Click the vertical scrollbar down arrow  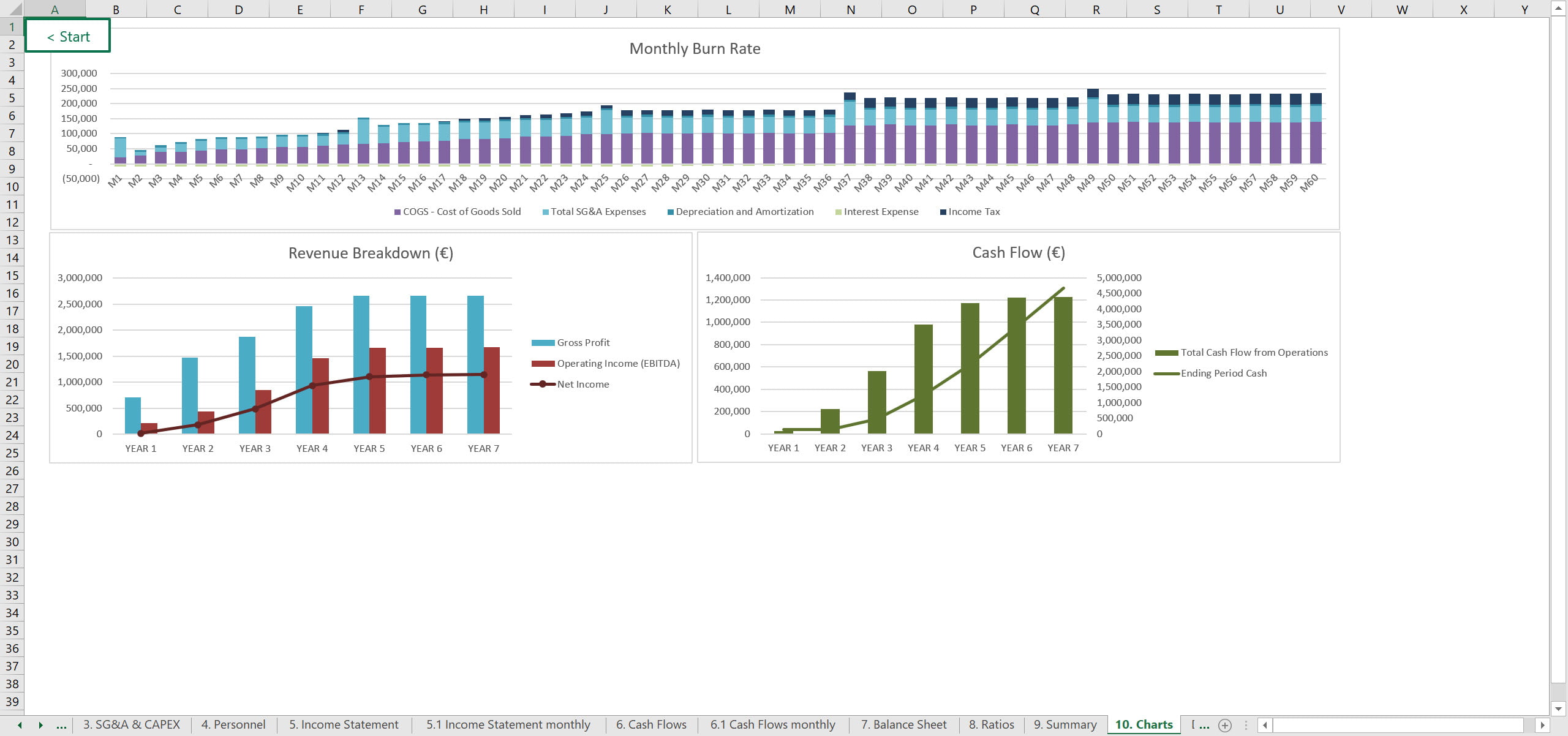[x=1558, y=708]
